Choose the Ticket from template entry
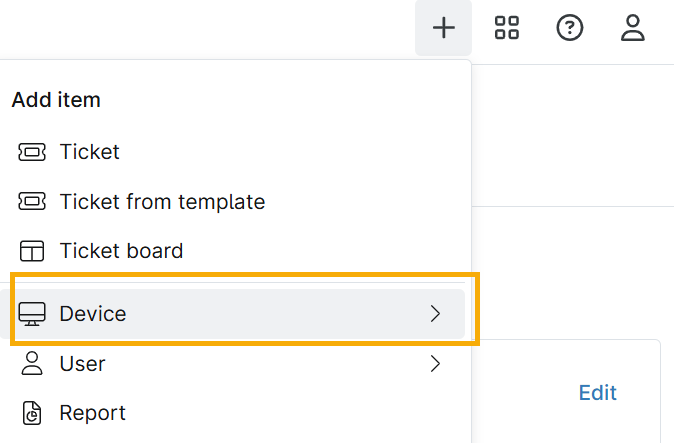 point(162,202)
